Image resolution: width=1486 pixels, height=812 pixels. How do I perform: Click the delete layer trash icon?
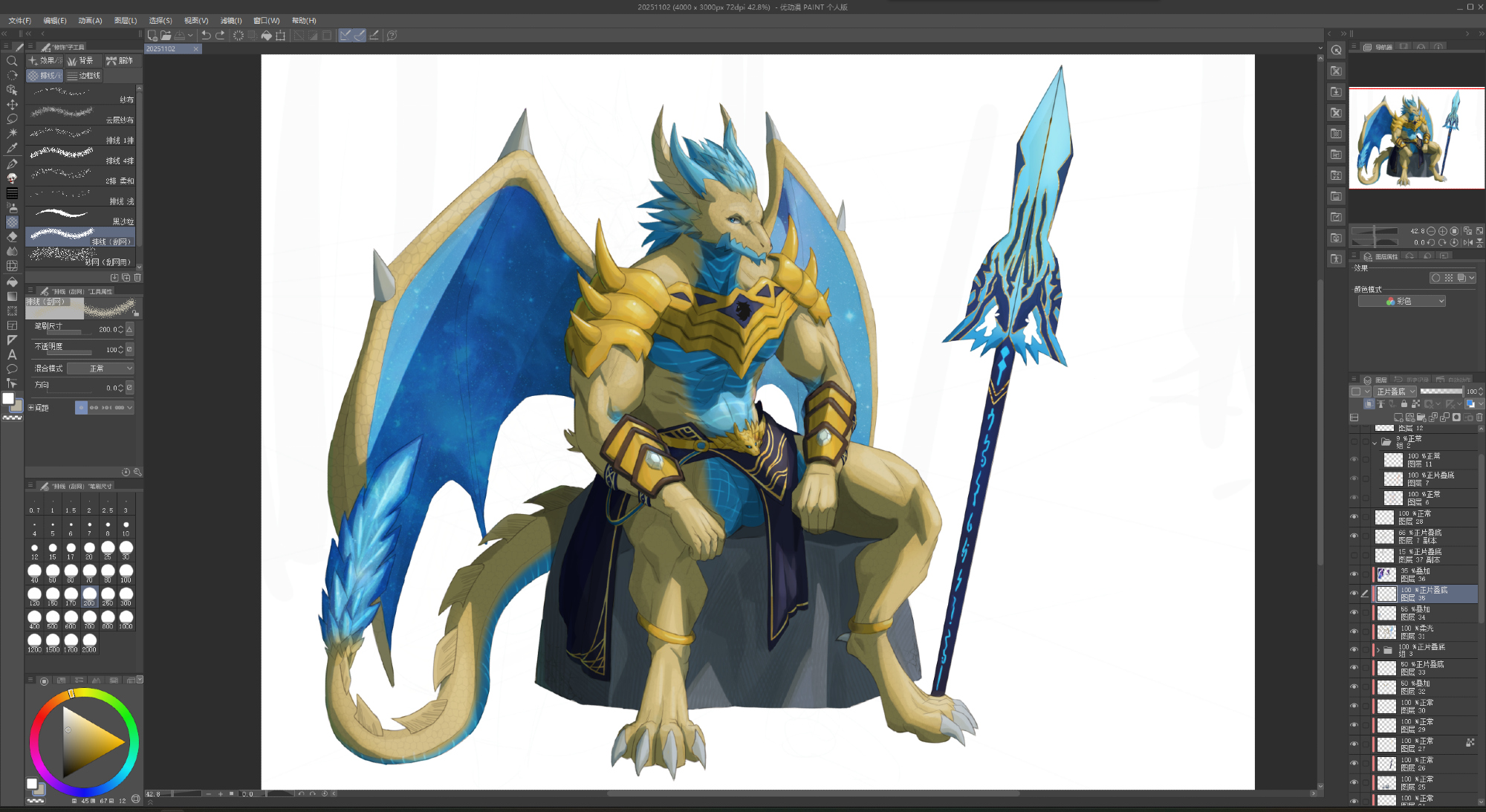[1479, 418]
